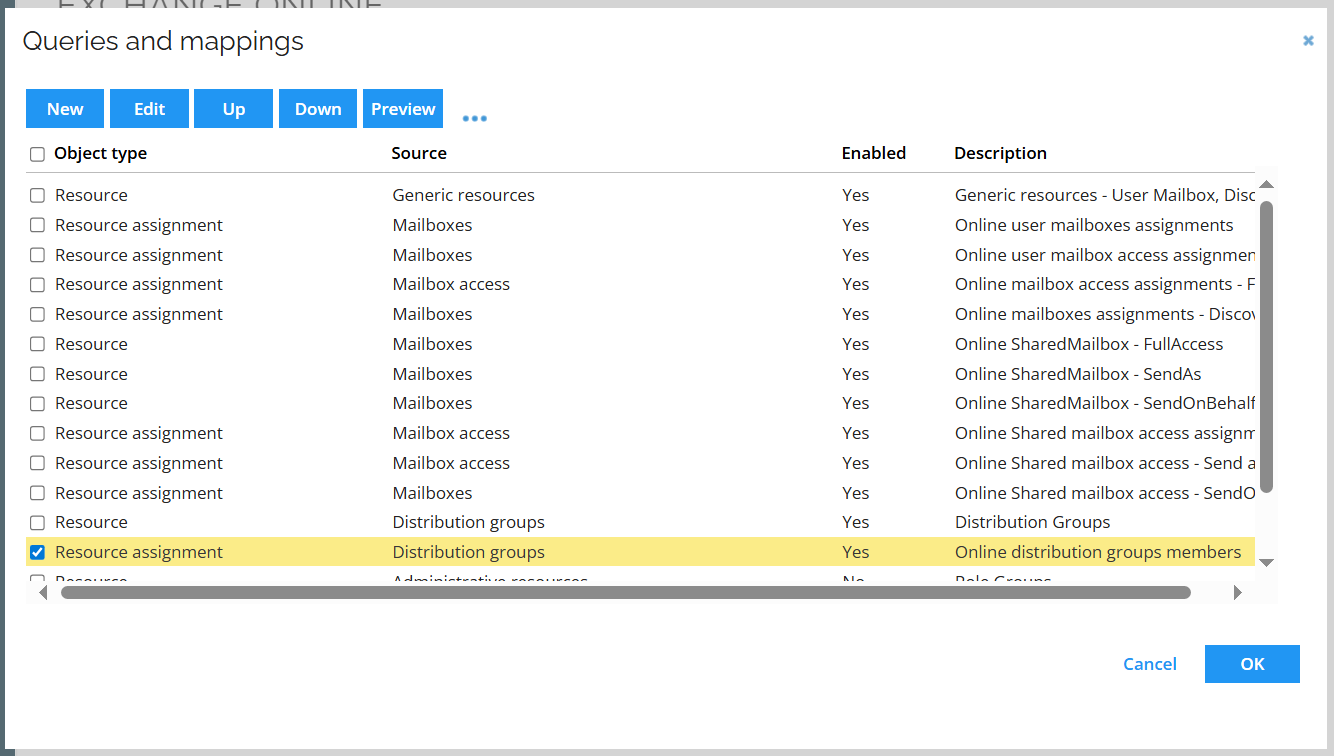Viewport: 1334px width, 756px height.
Task: Select 'Online distribution groups members' description
Action: click(x=1098, y=552)
